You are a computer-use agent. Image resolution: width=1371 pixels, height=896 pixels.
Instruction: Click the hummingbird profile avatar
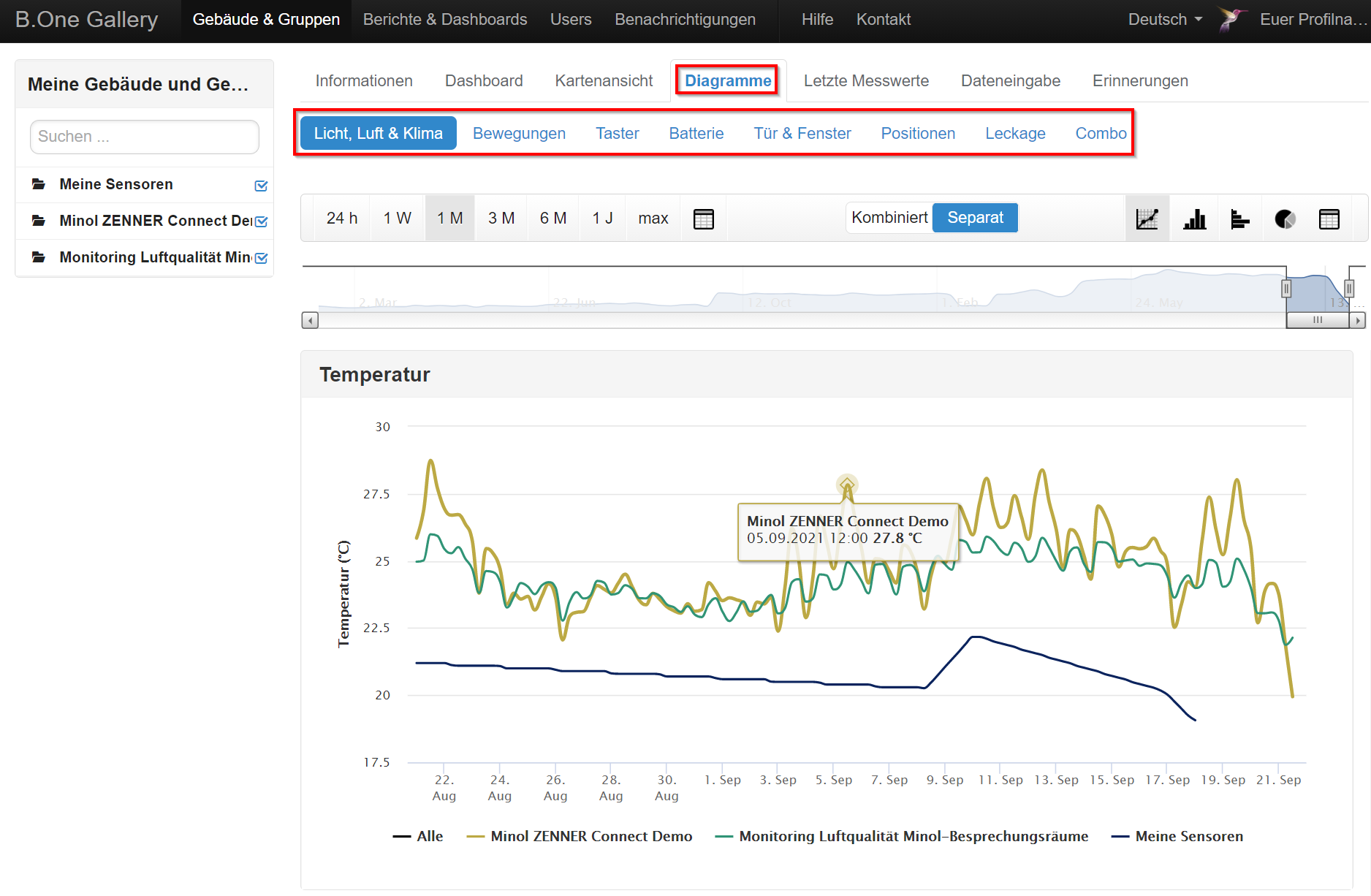click(1231, 20)
